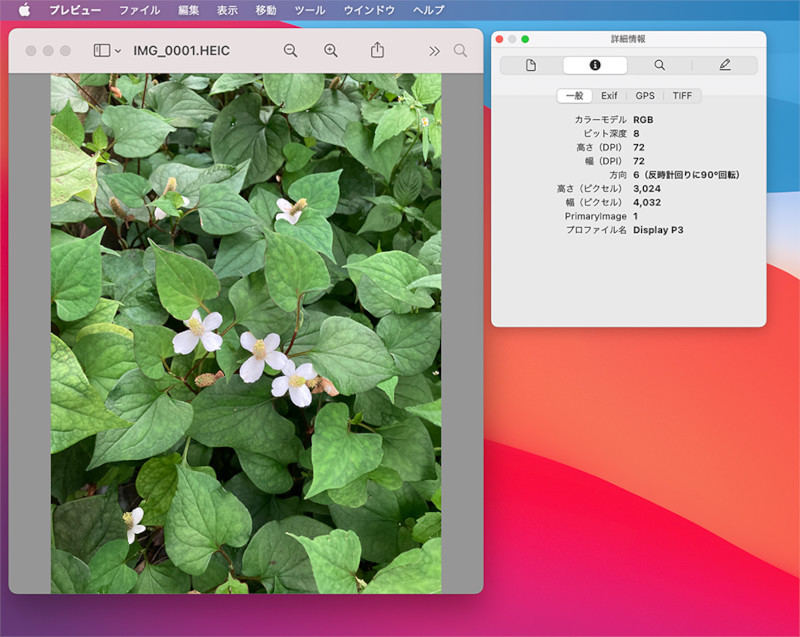Image resolution: width=800 pixels, height=637 pixels.
Task: Open the TIFF segment
Action: pyautogui.click(x=682, y=96)
